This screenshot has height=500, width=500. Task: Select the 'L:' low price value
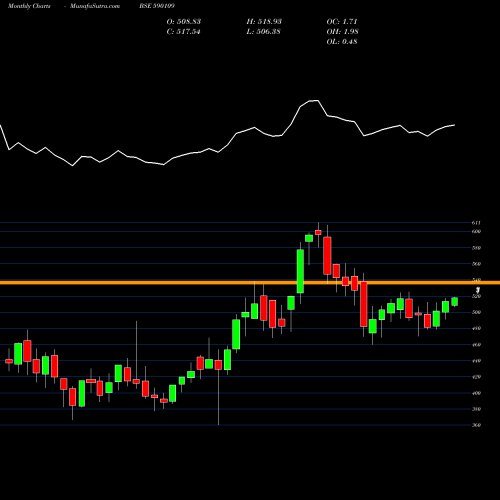pyautogui.click(x=263, y=32)
